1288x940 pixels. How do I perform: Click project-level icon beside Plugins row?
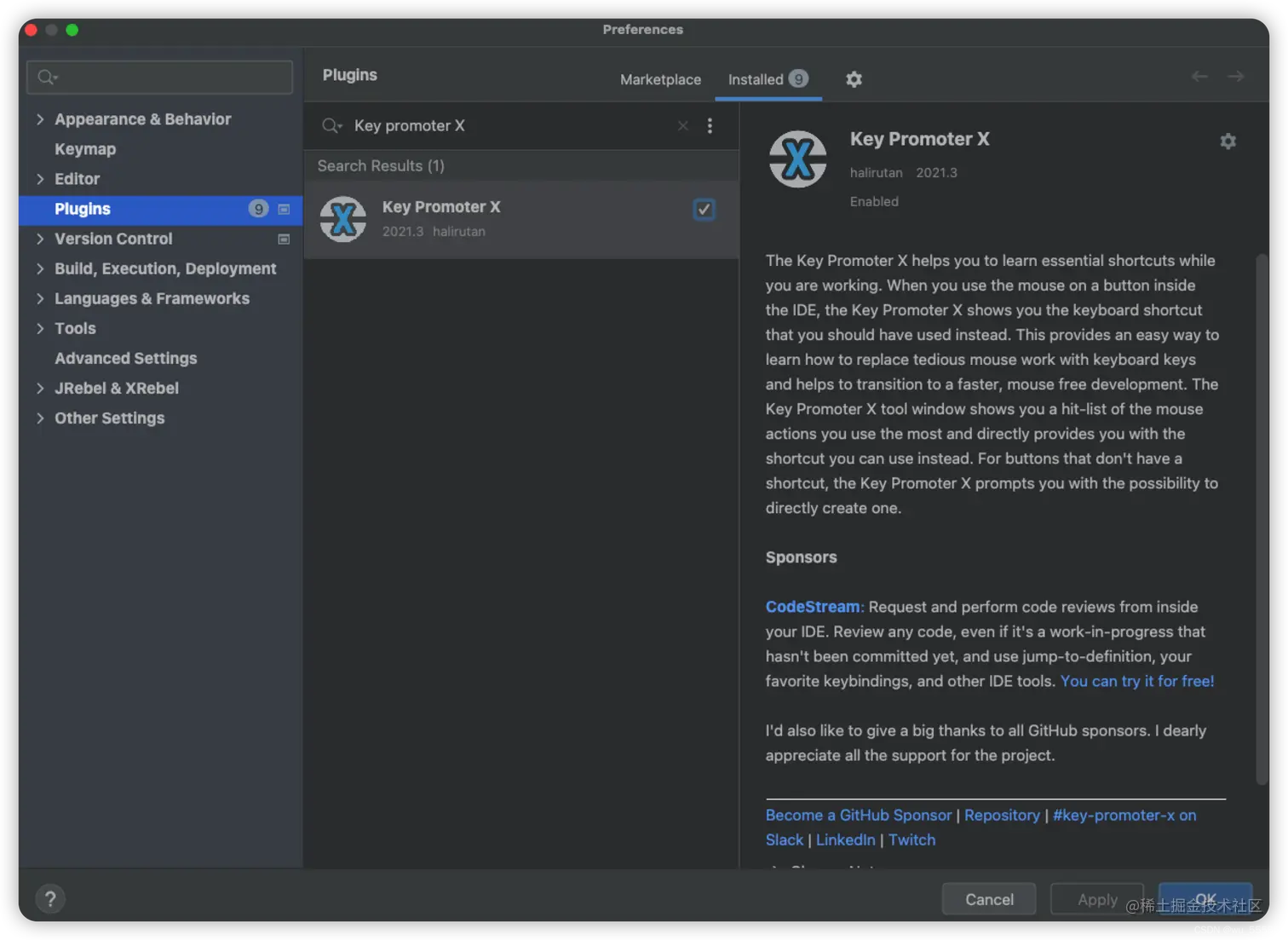(284, 210)
